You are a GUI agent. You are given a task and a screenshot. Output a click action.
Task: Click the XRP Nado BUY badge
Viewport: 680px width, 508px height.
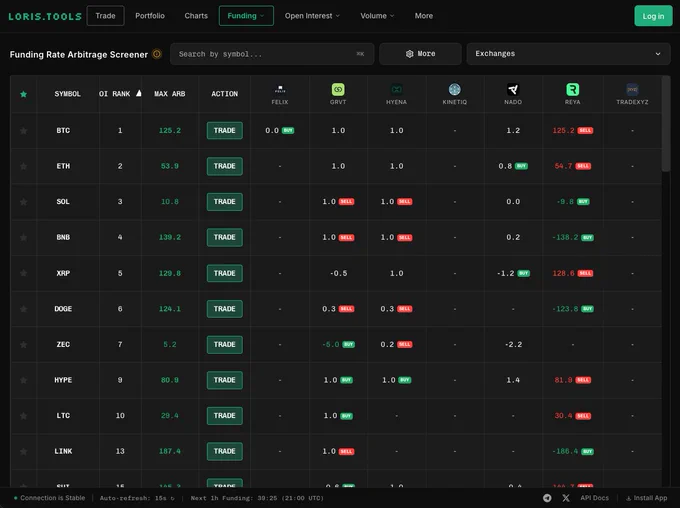[x=523, y=273]
